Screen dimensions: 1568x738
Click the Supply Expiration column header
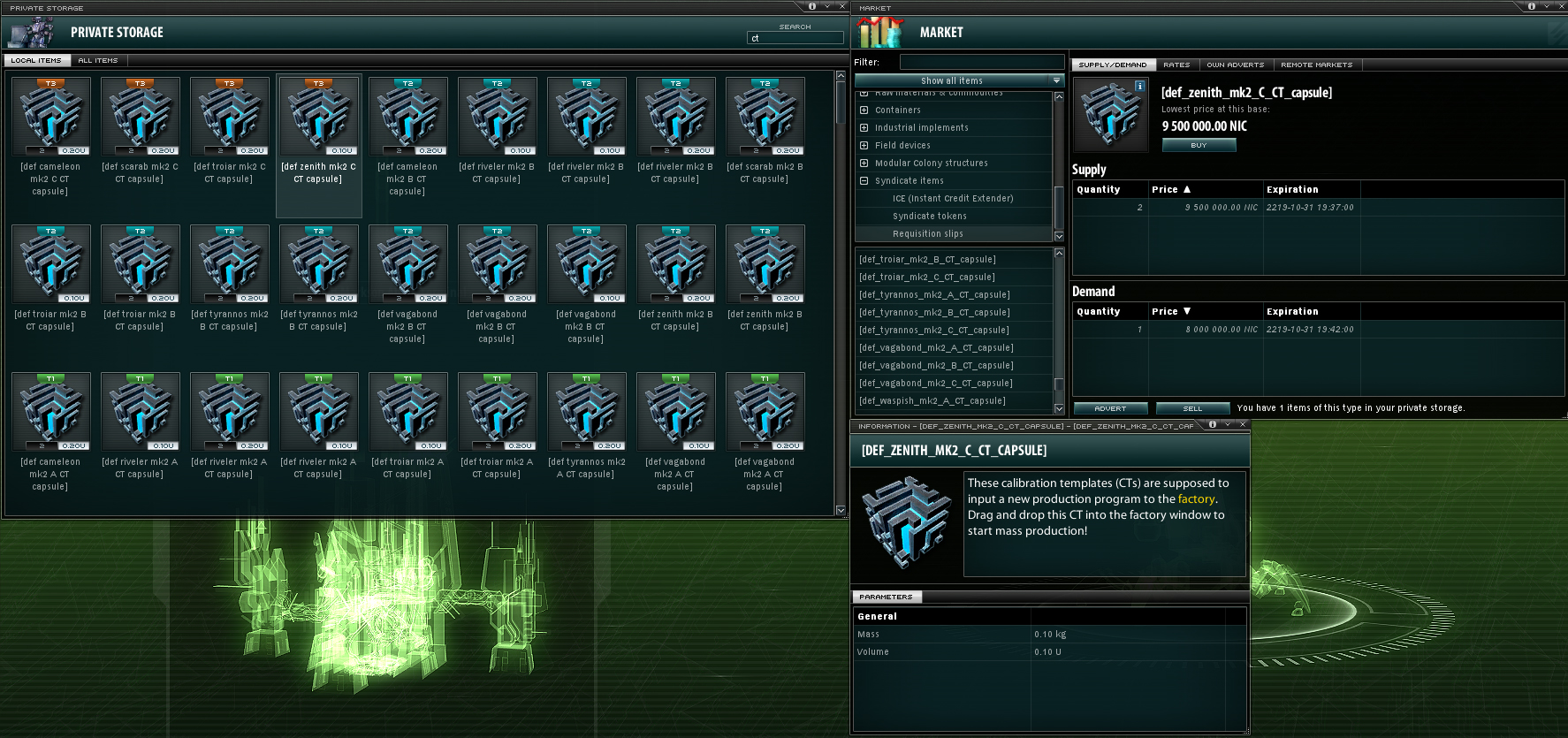click(1312, 189)
